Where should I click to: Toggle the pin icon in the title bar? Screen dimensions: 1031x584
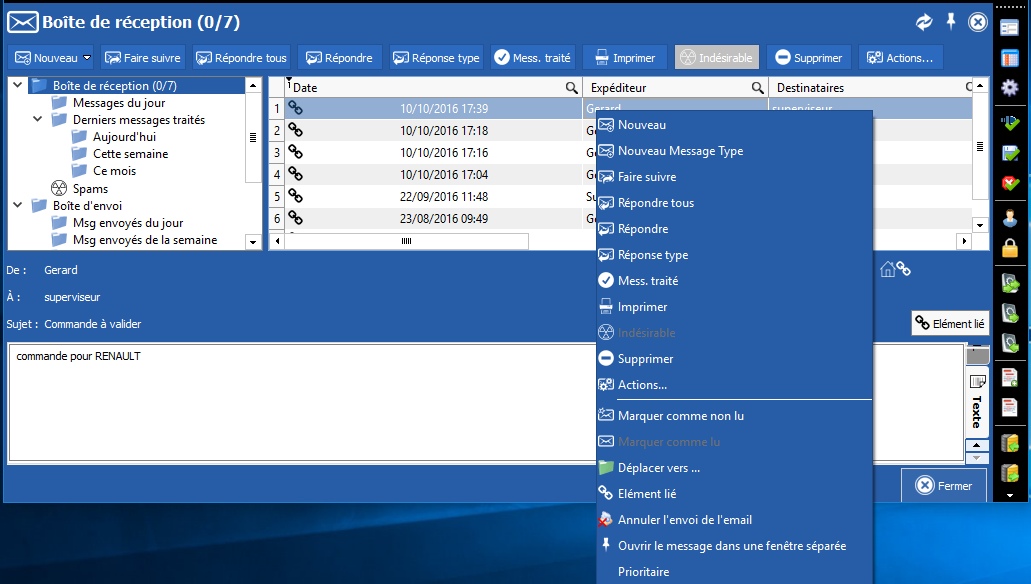pos(951,22)
